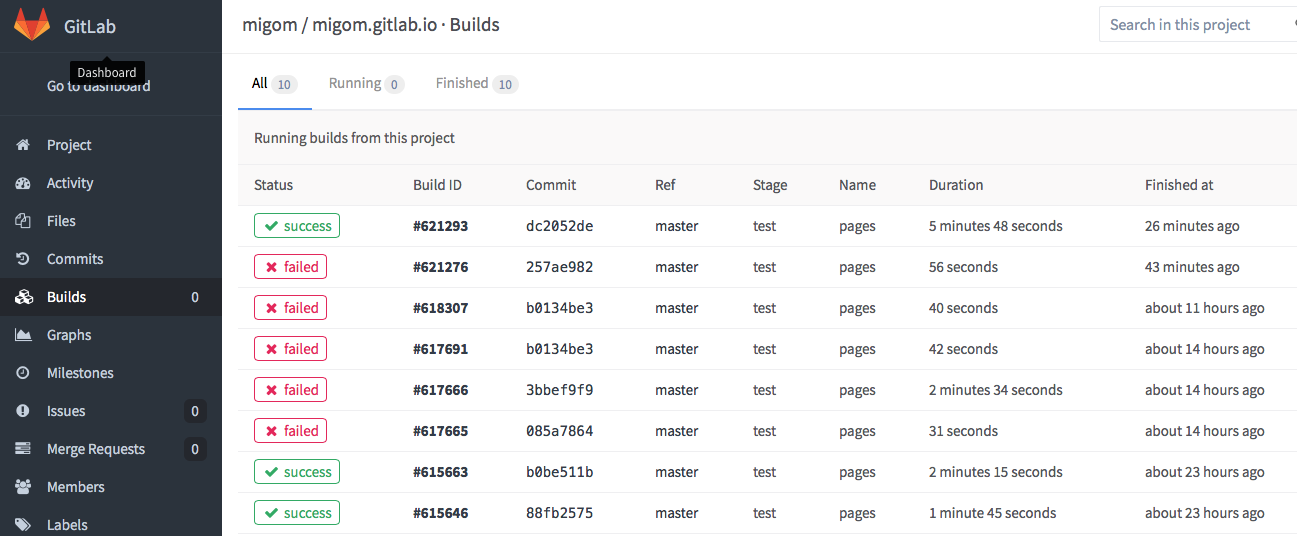This screenshot has width=1297, height=536.
Task: Click the Members group icon
Action: [23, 487]
